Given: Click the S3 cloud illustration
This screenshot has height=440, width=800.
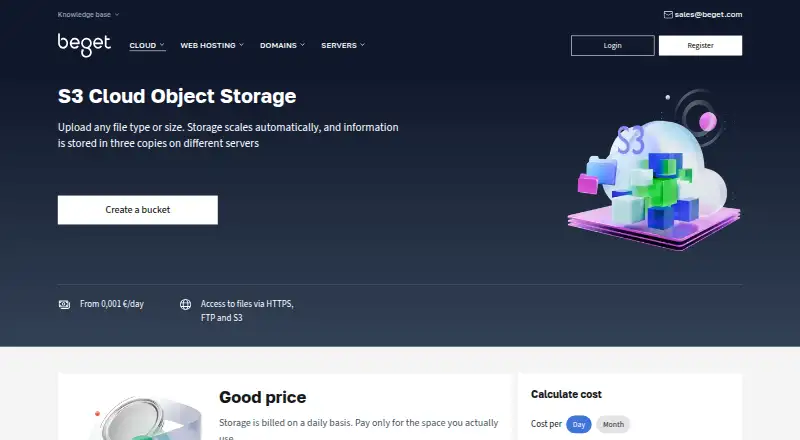Looking at the screenshot, I should point(654,170).
